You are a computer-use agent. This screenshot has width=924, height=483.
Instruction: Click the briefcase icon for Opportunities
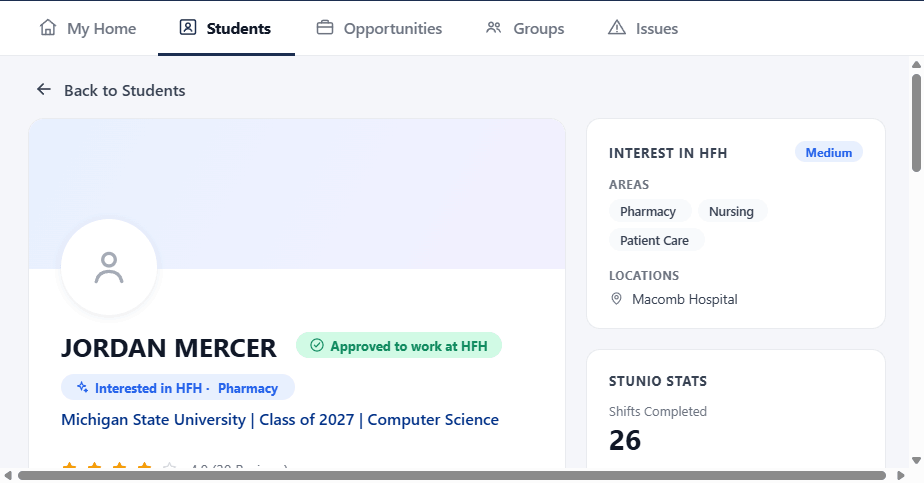[325, 28]
